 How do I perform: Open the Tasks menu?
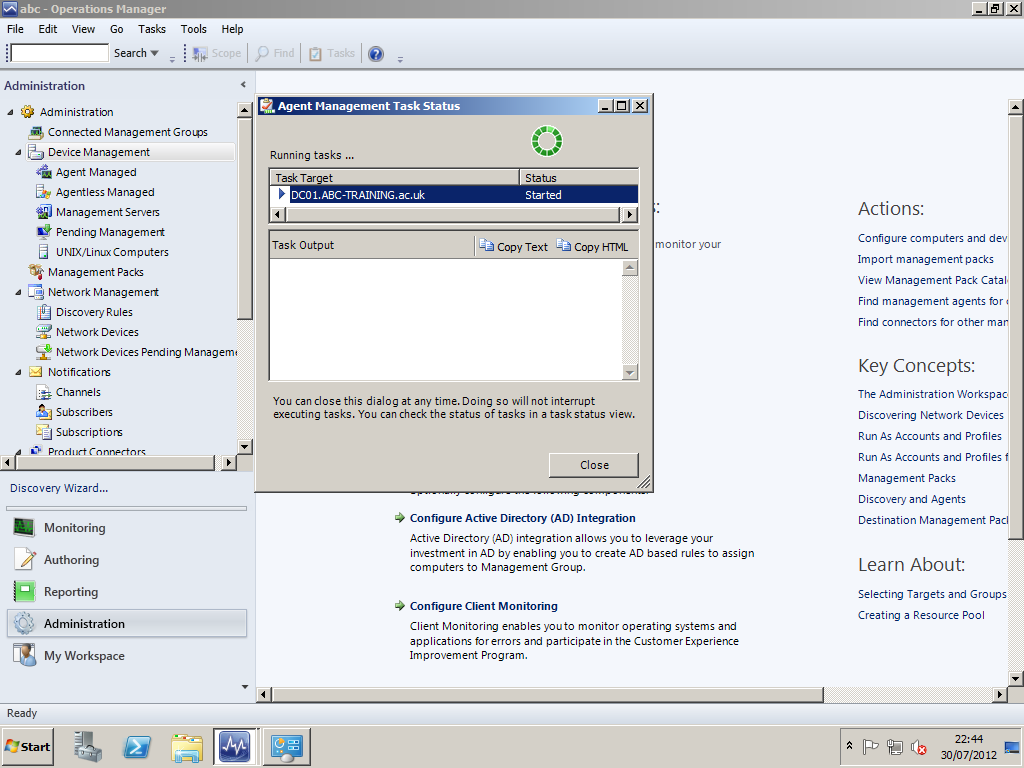point(152,29)
